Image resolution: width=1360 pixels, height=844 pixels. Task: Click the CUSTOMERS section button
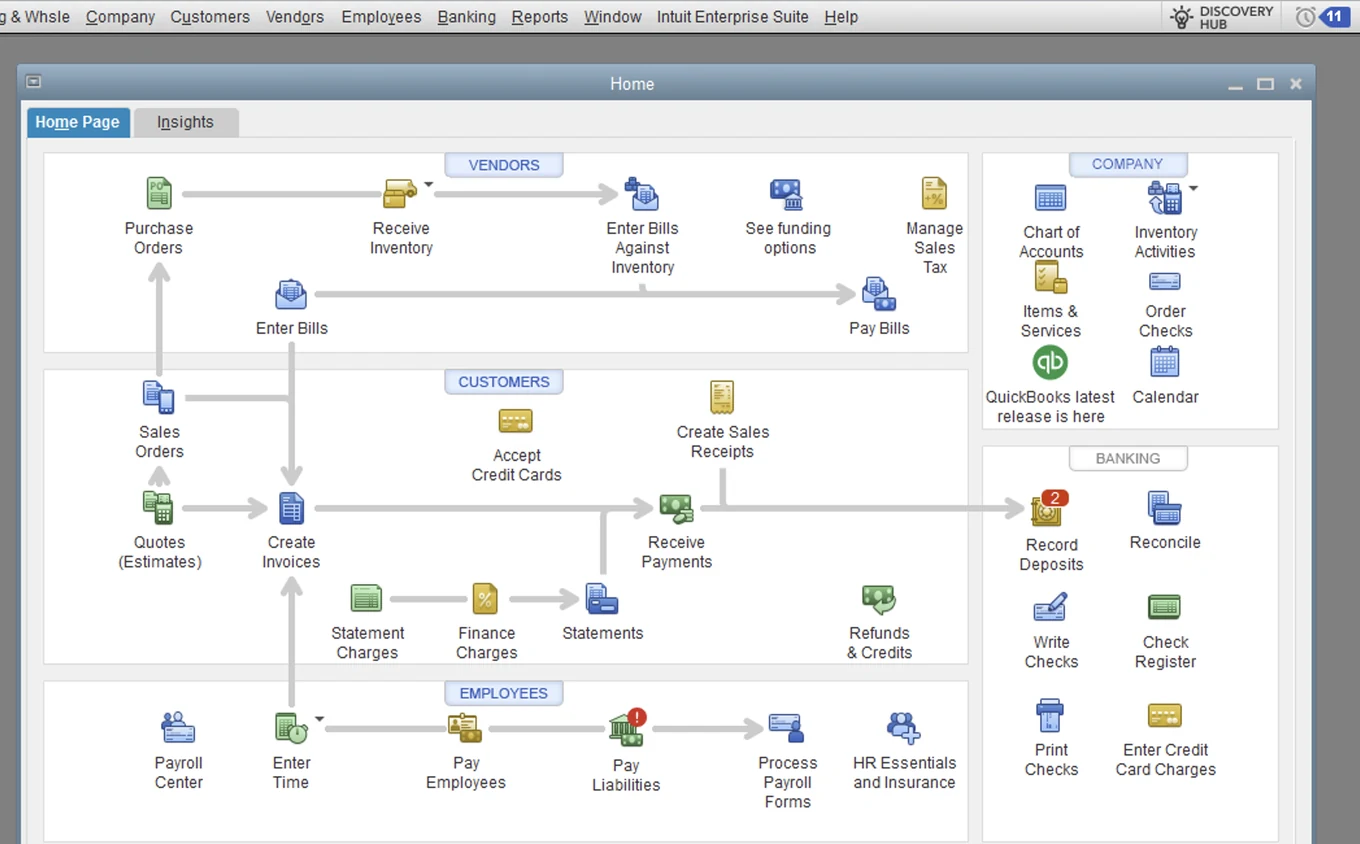pos(504,382)
